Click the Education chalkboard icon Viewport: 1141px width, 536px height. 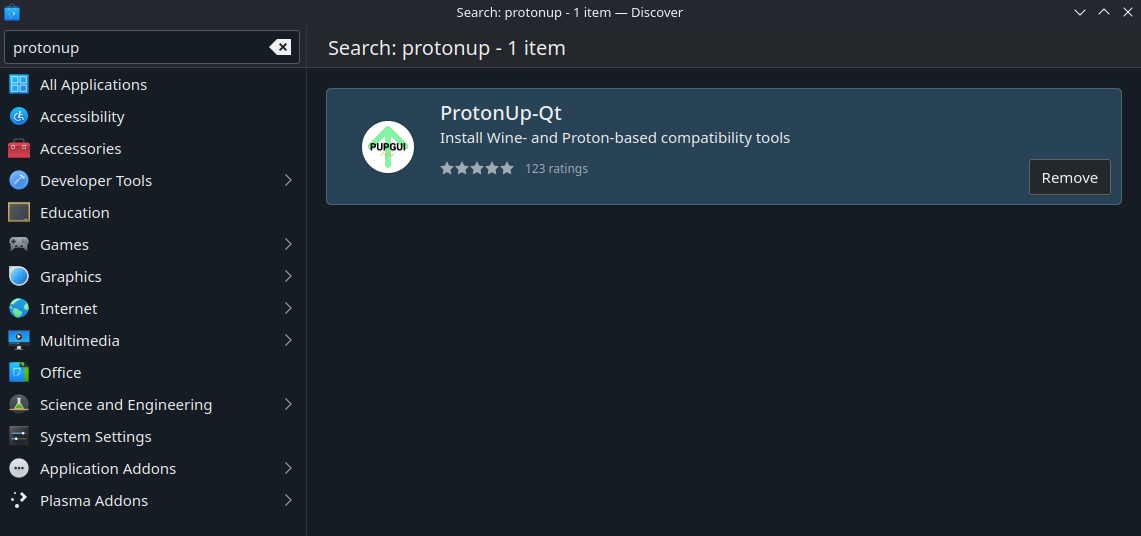tap(19, 213)
